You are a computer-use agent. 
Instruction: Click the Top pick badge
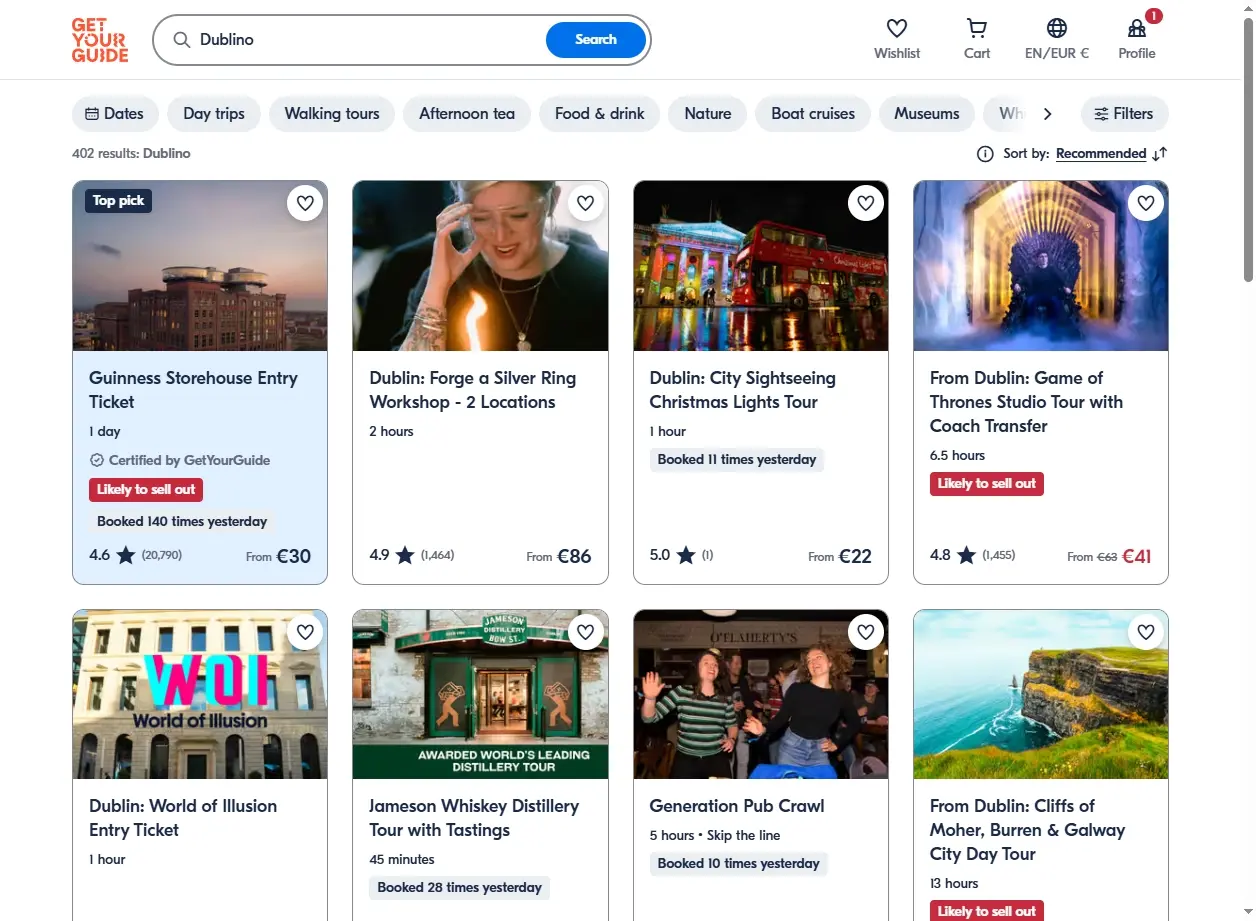(x=119, y=201)
